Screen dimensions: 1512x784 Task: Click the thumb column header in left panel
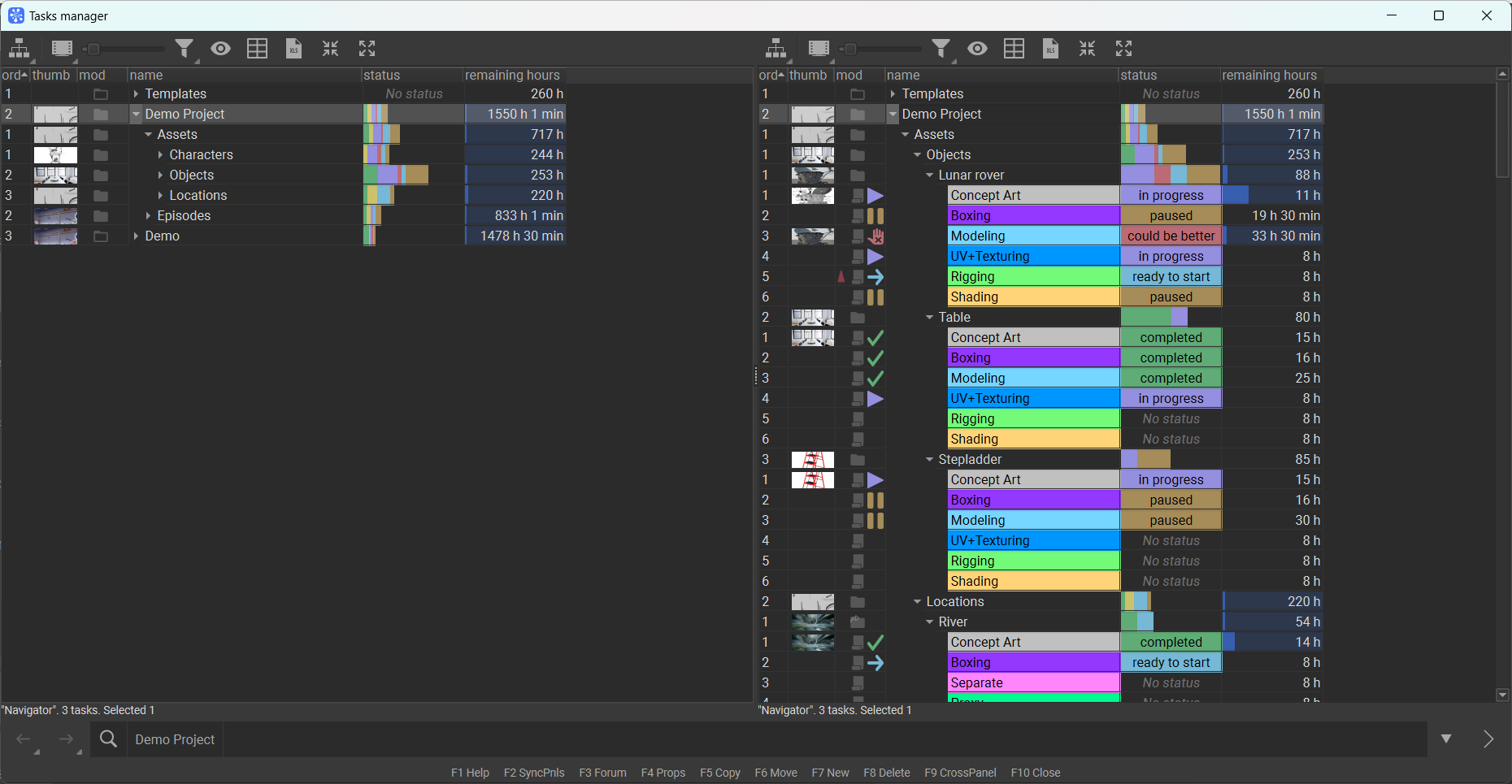pos(54,75)
